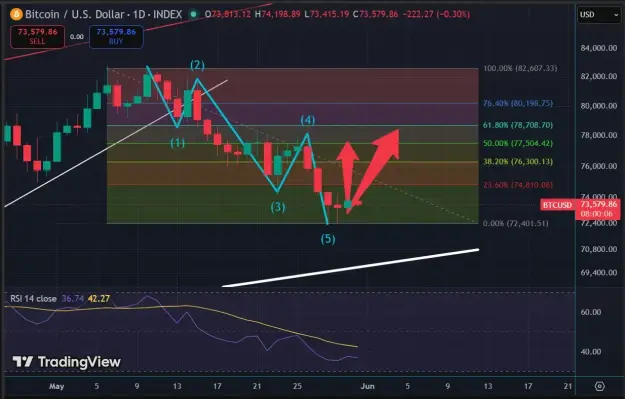
Task: Click the high value H74,198.89 in header
Action: click(277, 14)
